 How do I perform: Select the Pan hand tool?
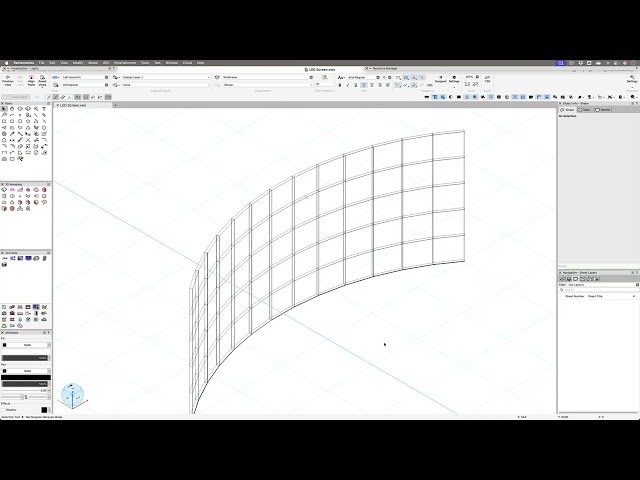point(12,109)
